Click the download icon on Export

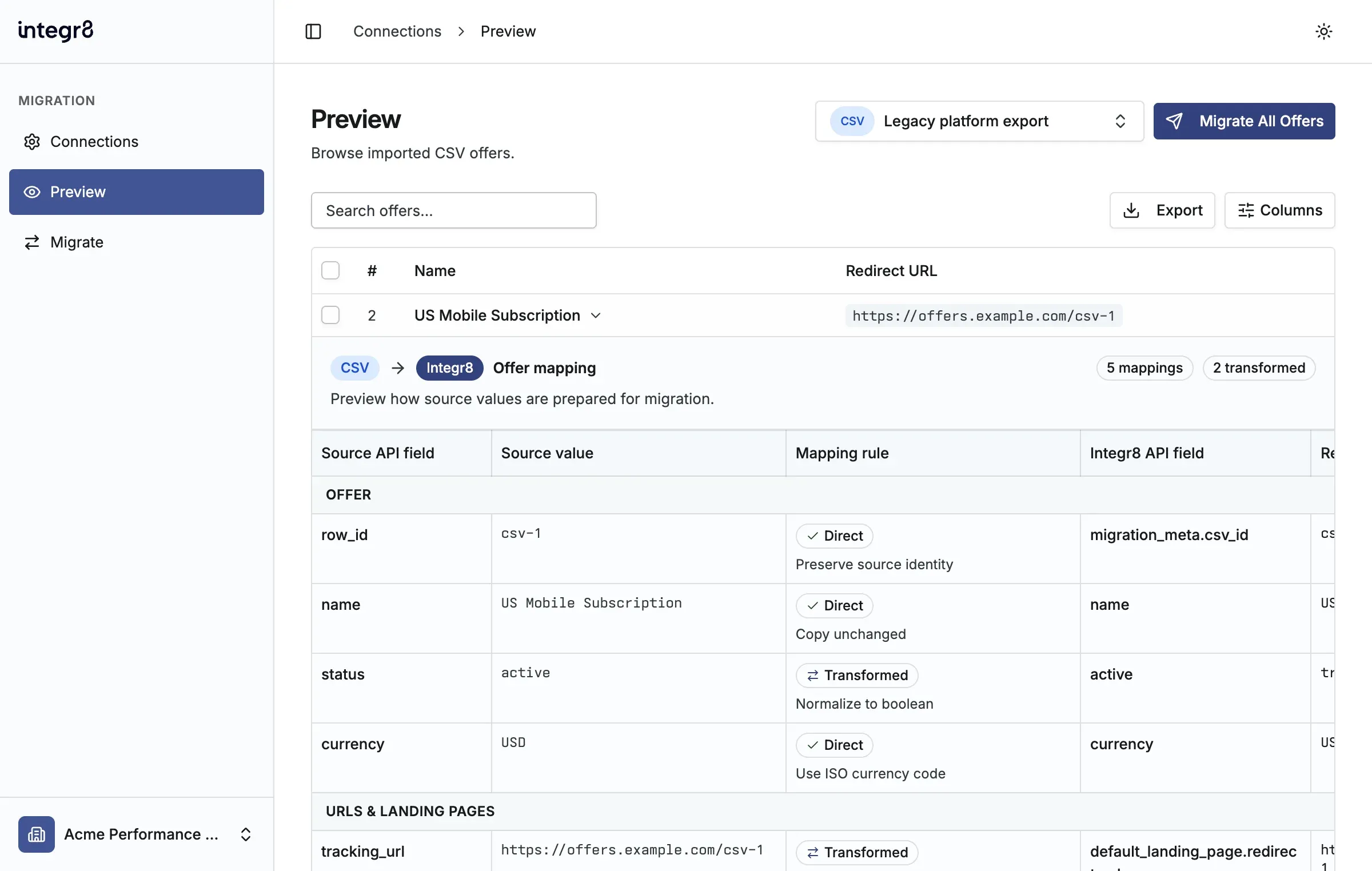[x=1131, y=210]
